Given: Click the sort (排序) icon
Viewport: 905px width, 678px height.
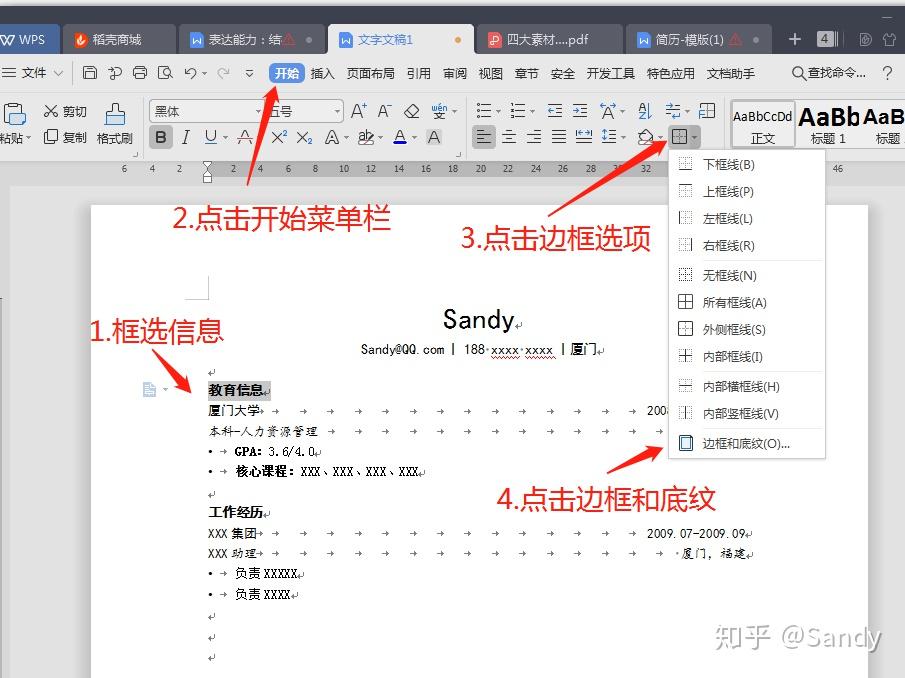Looking at the screenshot, I should [645, 108].
